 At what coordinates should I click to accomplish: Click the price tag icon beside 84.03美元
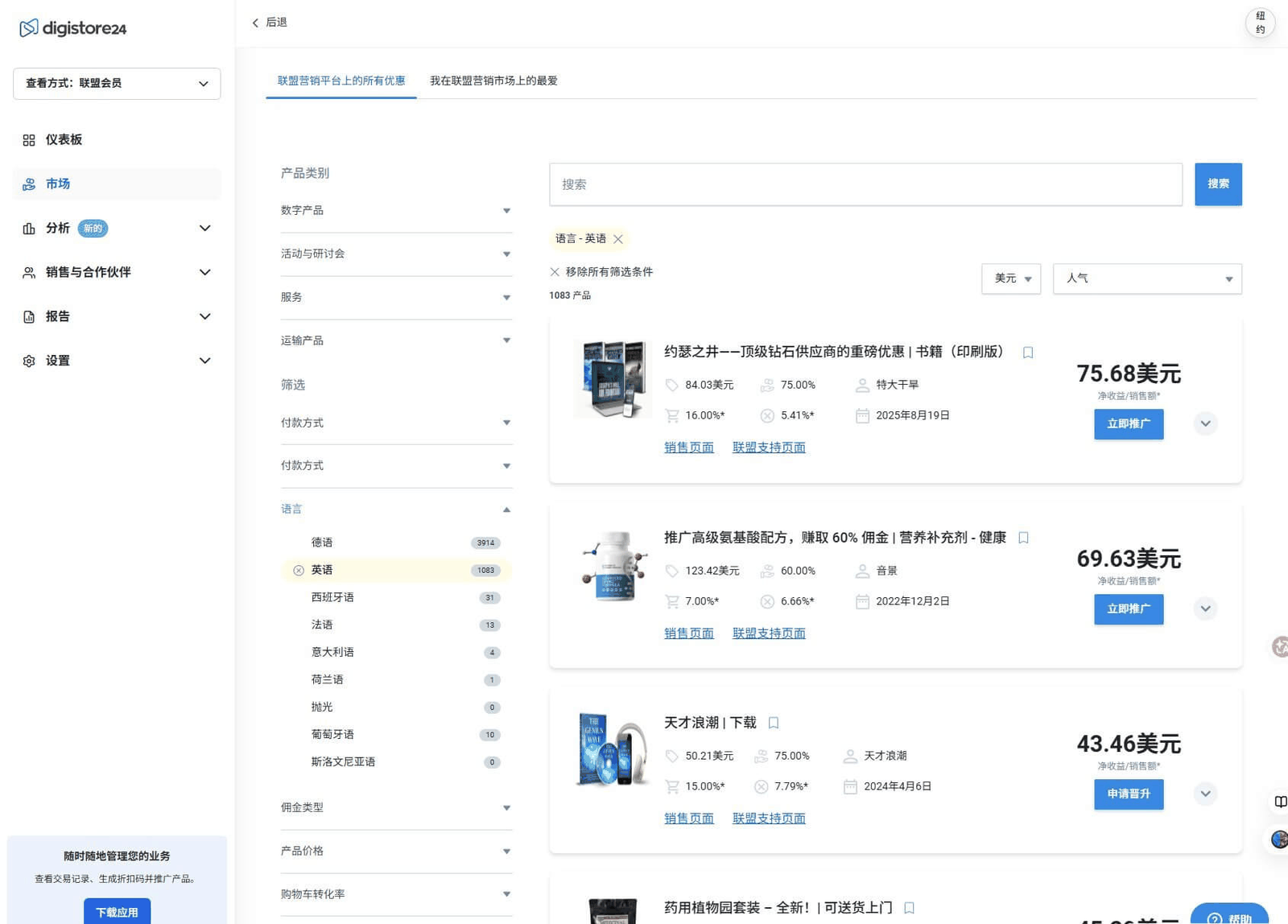[672, 386]
